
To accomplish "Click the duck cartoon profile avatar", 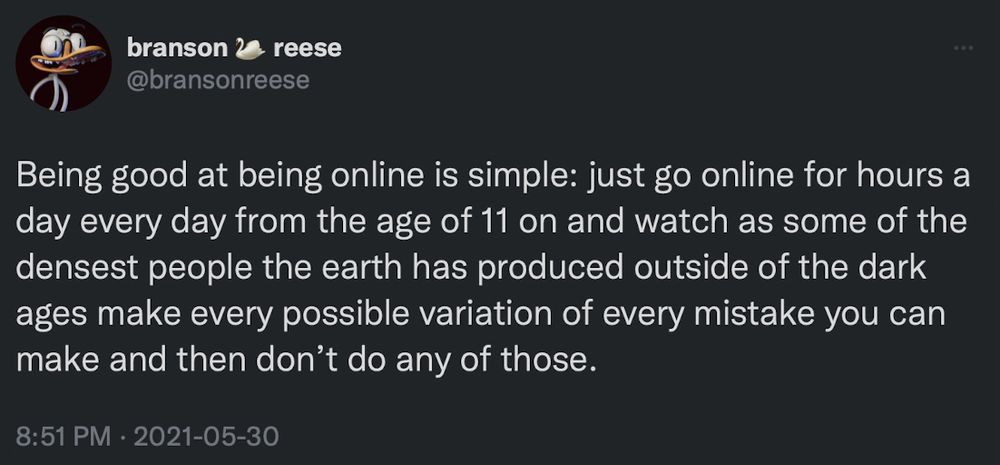I will click(64, 63).
